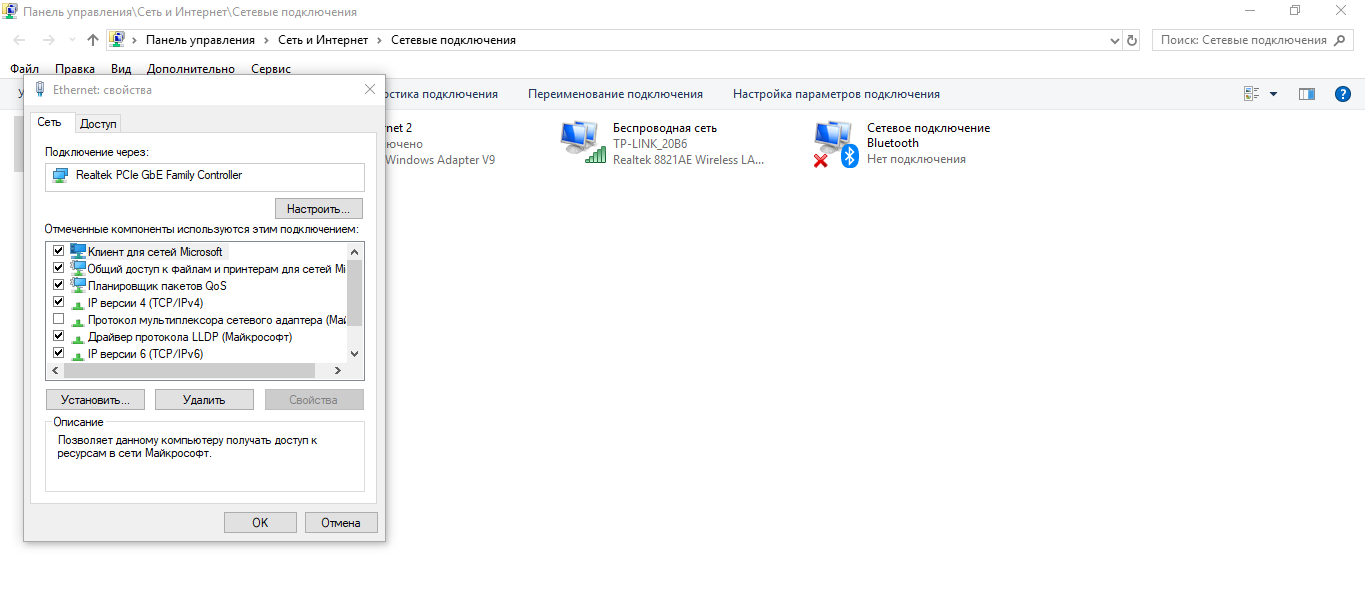The image size is (1365, 599).
Task: Select the Bluetooth network connection icon
Action: [837, 144]
